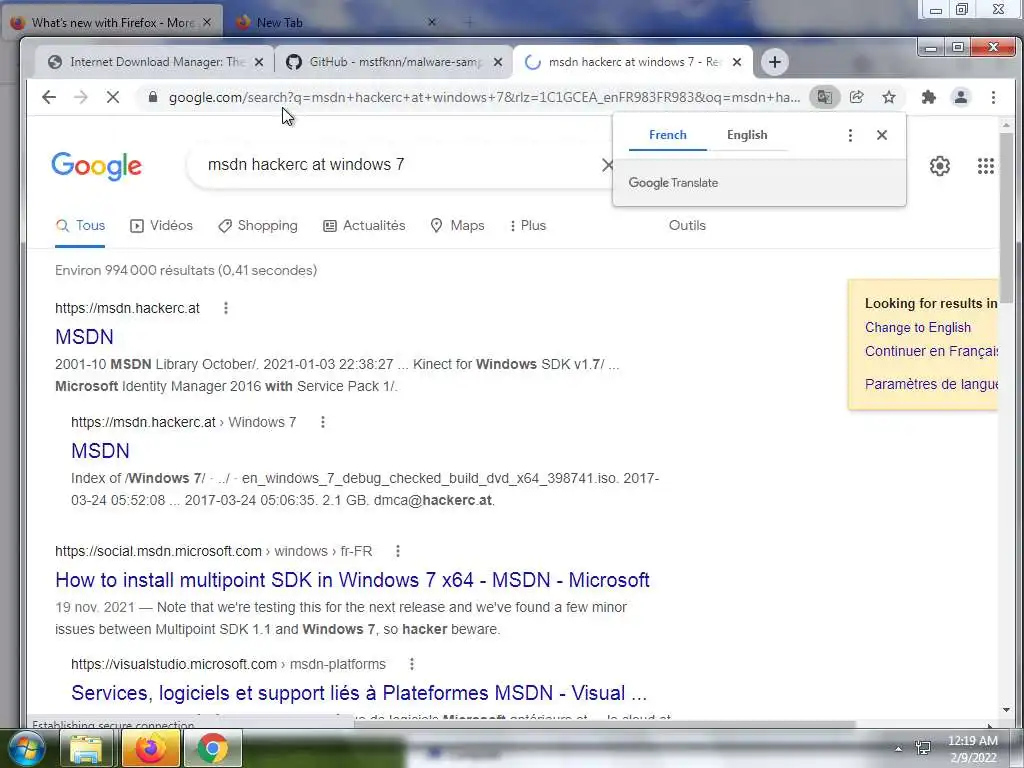The width and height of the screenshot is (1024, 768).
Task: Switch to the Actualités search tab
Action: [364, 226]
